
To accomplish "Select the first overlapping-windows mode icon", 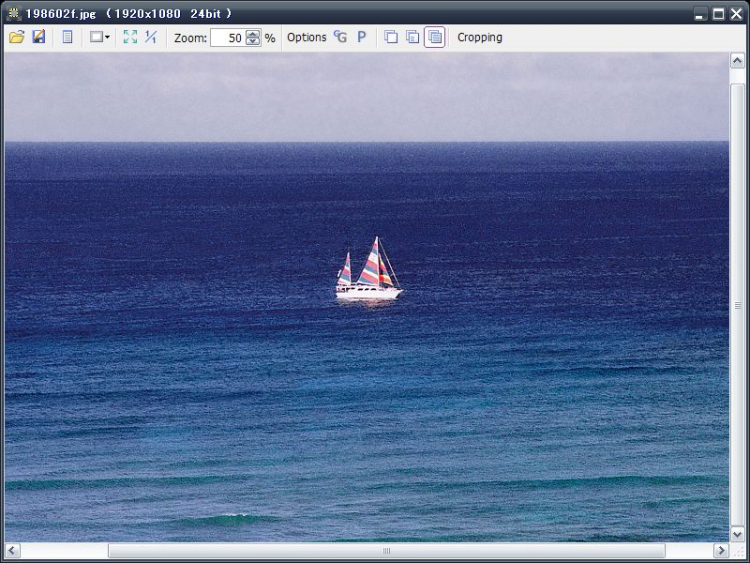I will (x=391, y=37).
